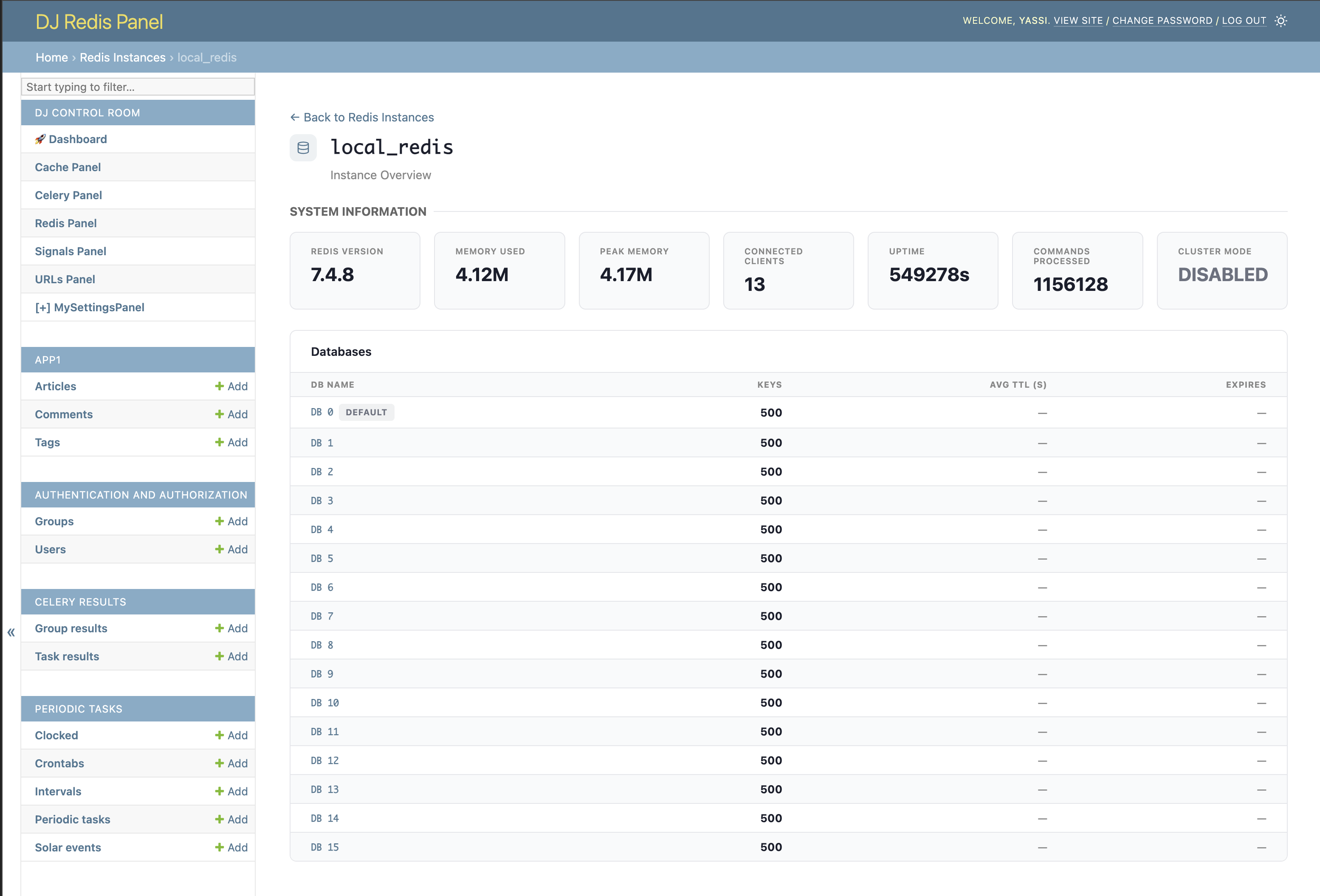Click the plus icon beside Periodic tasks Add
Screen dimensions: 1320x896
[219, 819]
